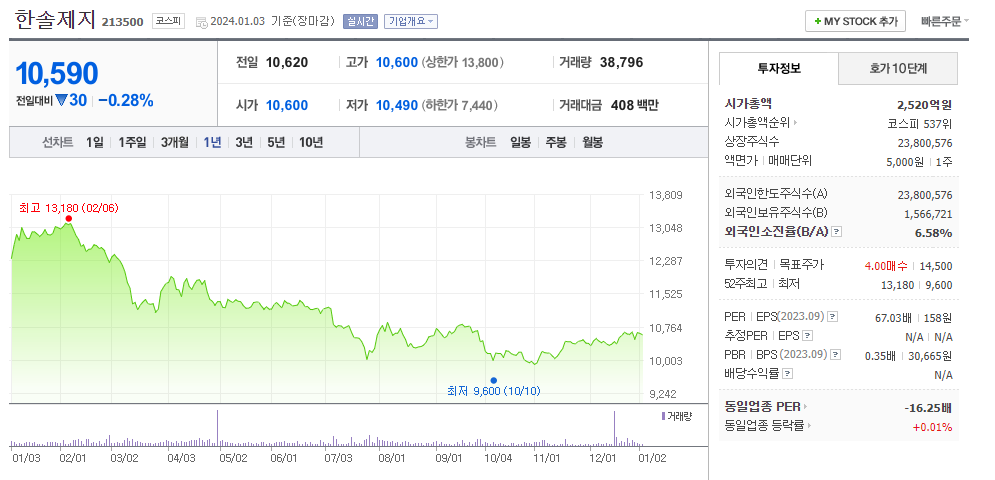Click the down-arrow icon beside 전일대비 30
This screenshot has width=995, height=480.
(x=61, y=100)
